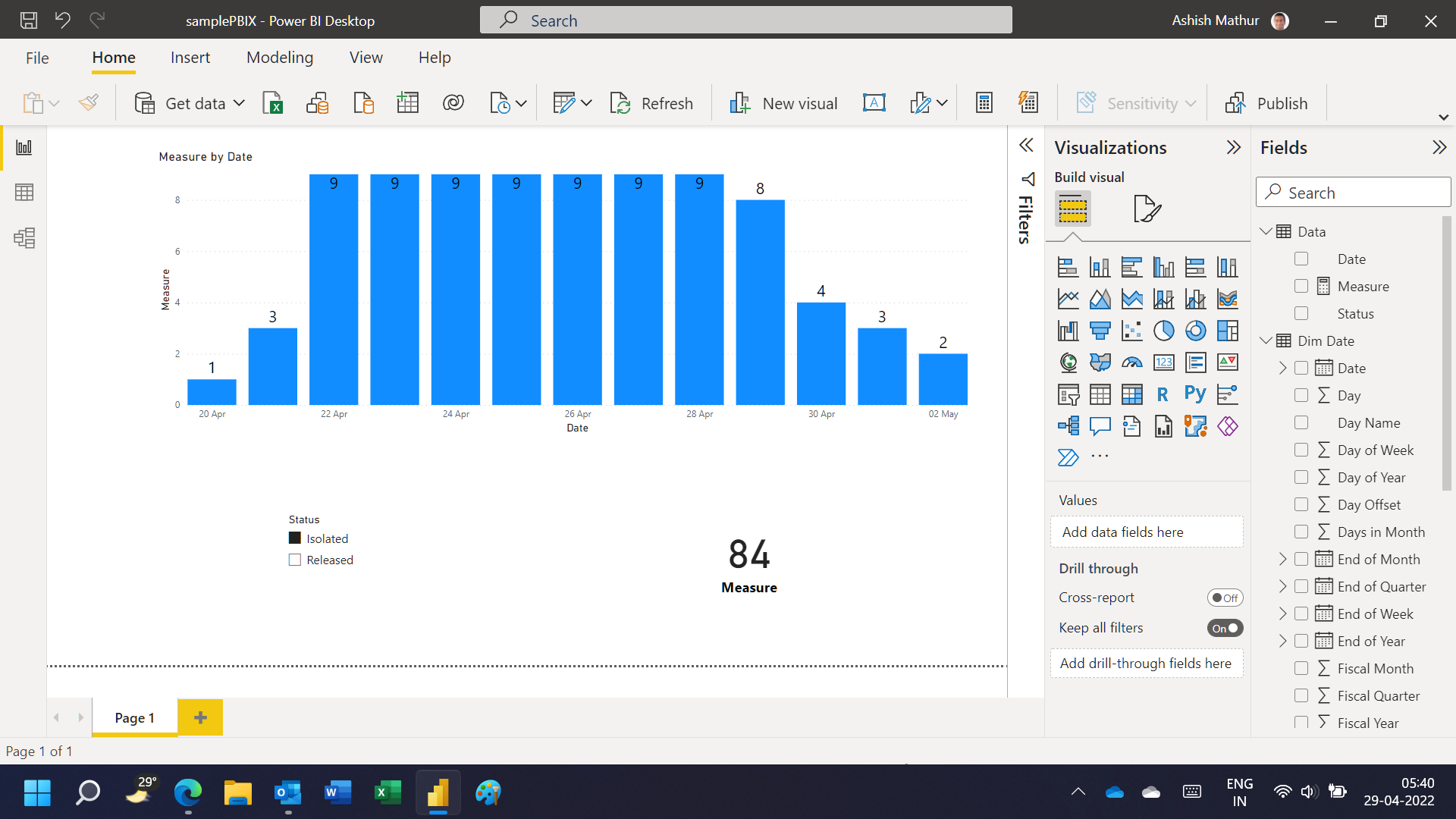Select the Funnel chart visualization

click(1100, 331)
